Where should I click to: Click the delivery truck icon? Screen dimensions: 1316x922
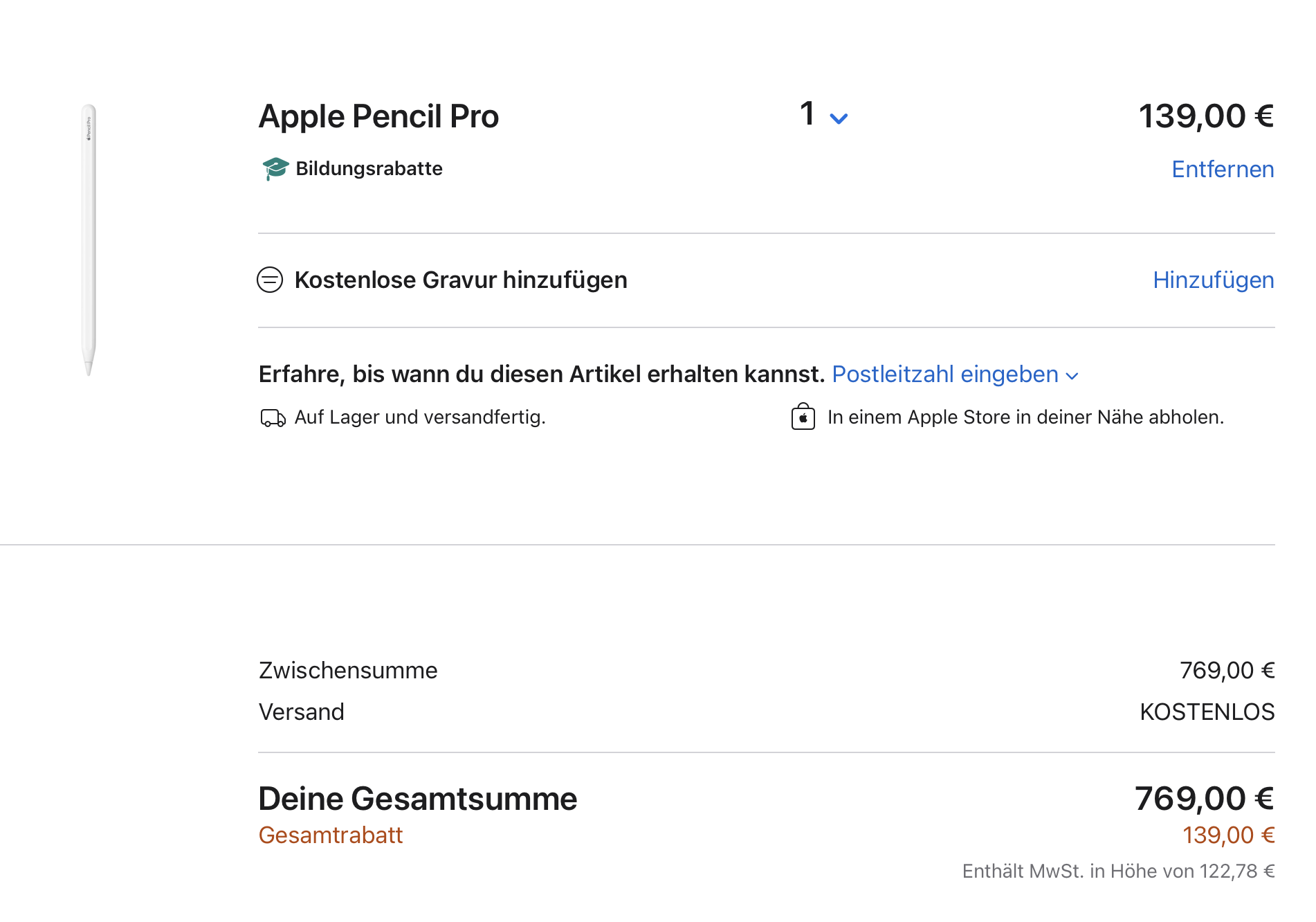coord(273,418)
